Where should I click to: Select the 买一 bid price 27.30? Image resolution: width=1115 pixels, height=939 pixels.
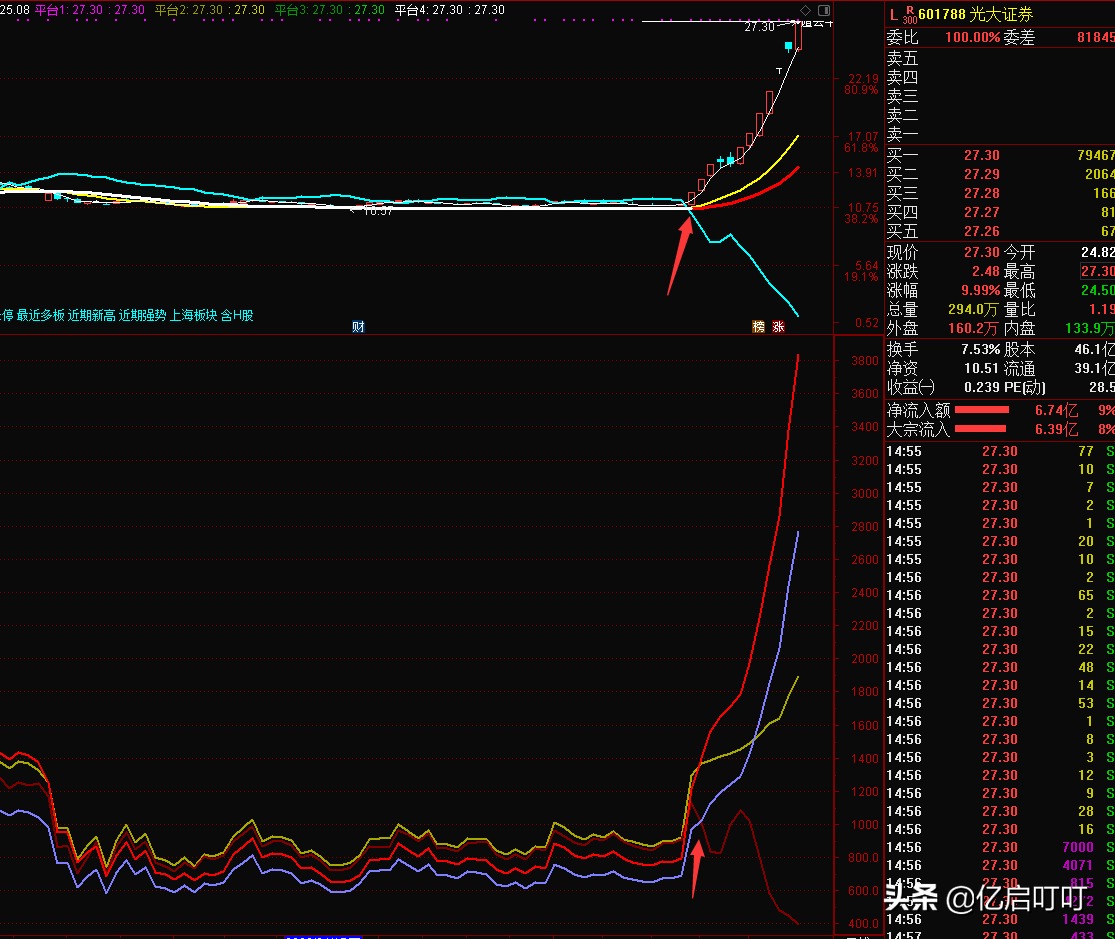click(981, 155)
